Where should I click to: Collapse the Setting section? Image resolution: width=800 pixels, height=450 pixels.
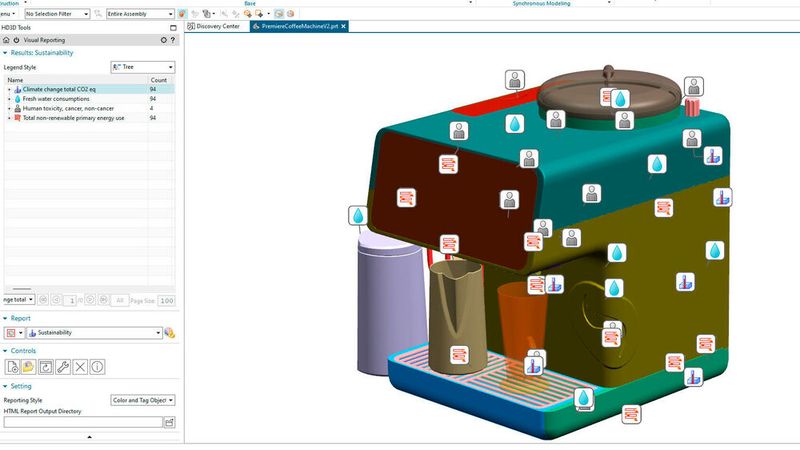pyautogui.click(x=5, y=386)
